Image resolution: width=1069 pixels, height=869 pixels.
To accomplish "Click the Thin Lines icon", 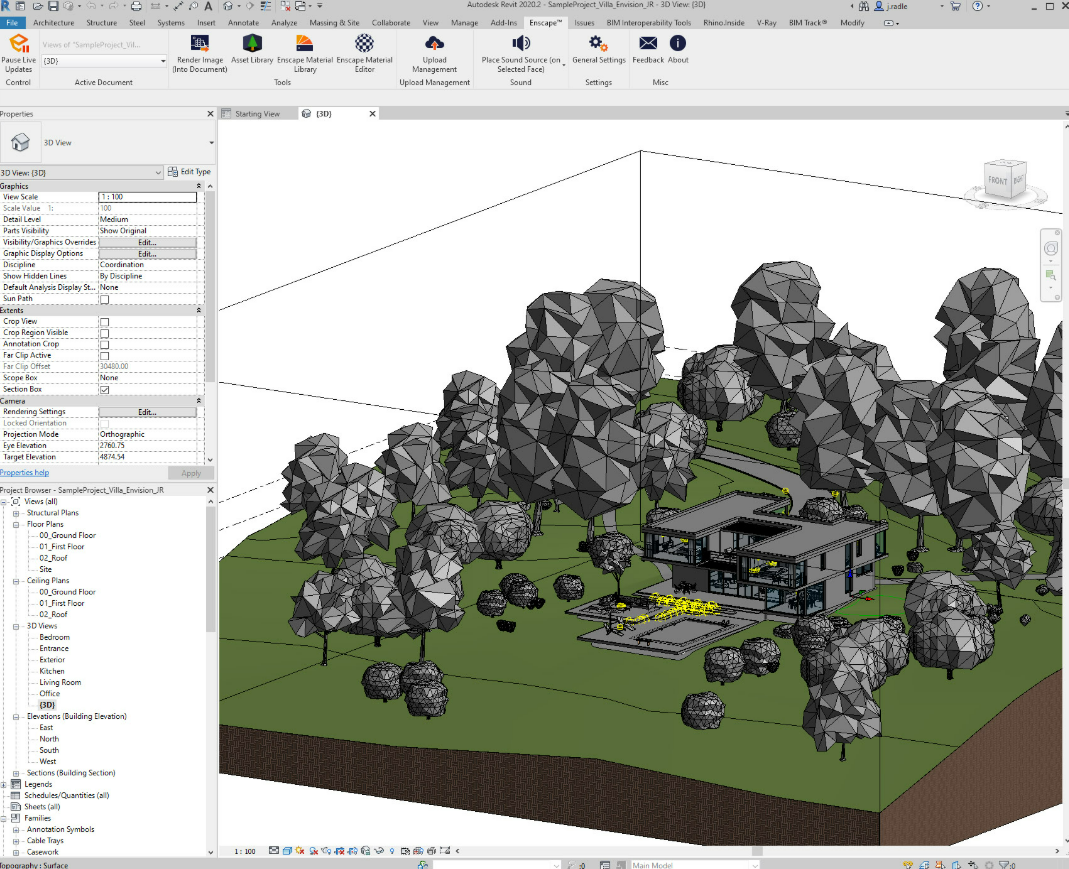I will pyautogui.click(x=266, y=6).
